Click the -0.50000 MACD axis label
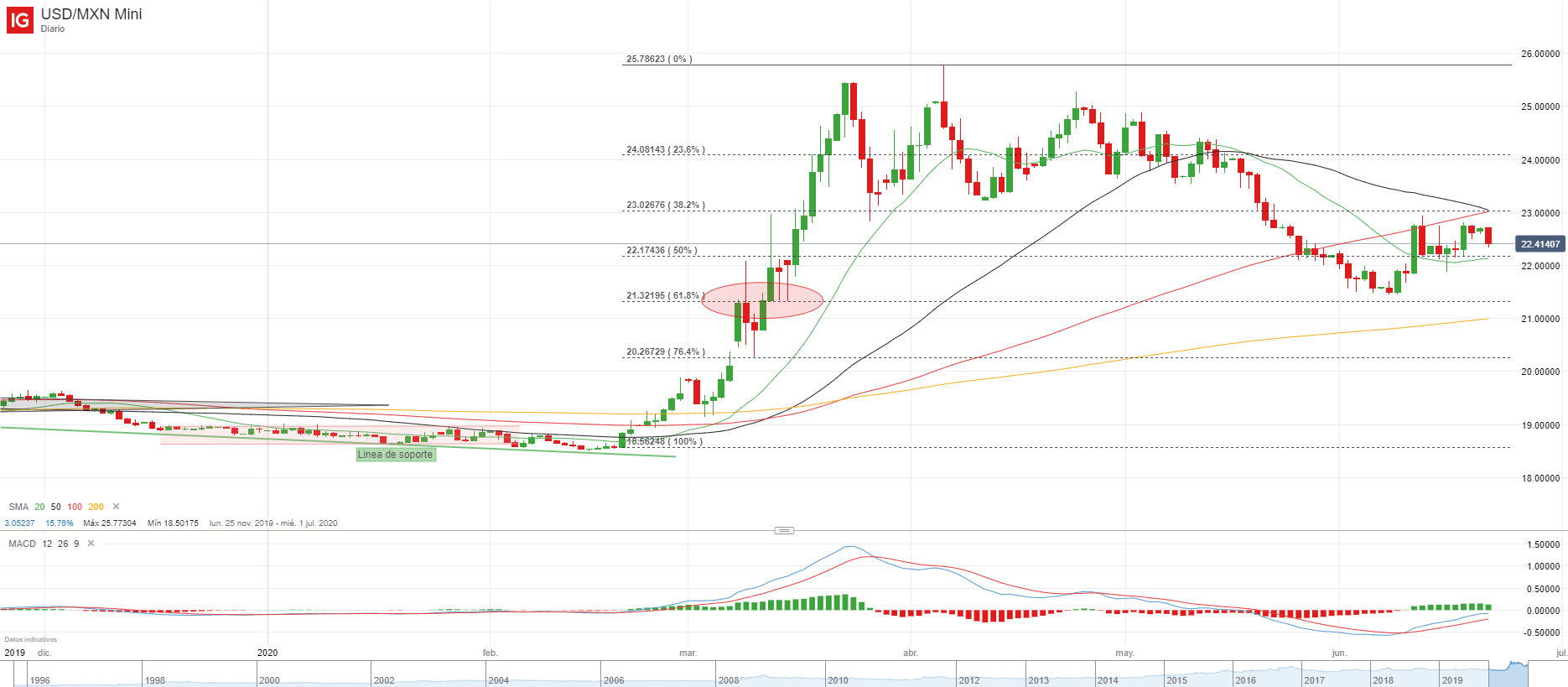 tap(1542, 632)
